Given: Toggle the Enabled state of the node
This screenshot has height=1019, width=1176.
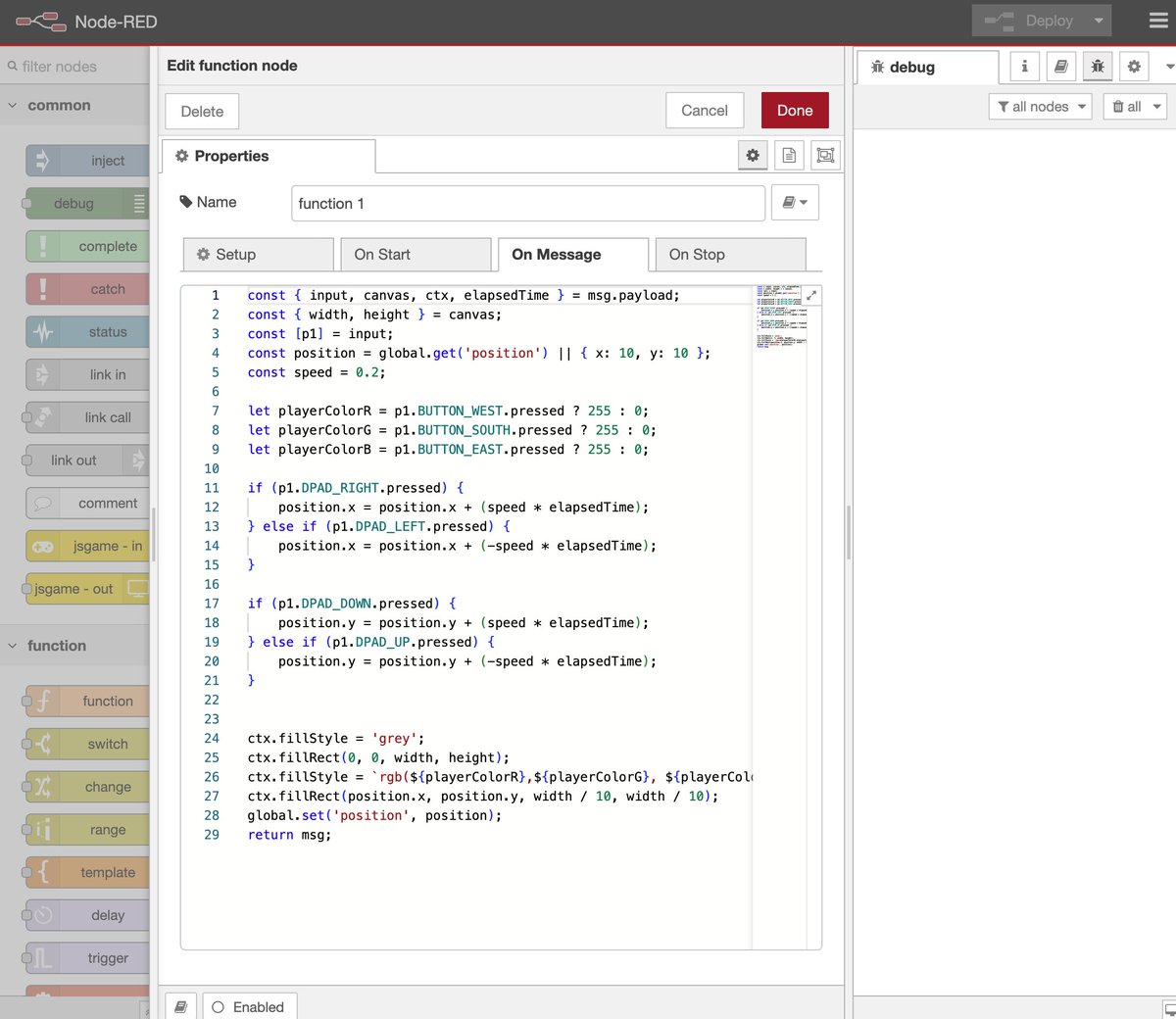Looking at the screenshot, I should point(249,1007).
